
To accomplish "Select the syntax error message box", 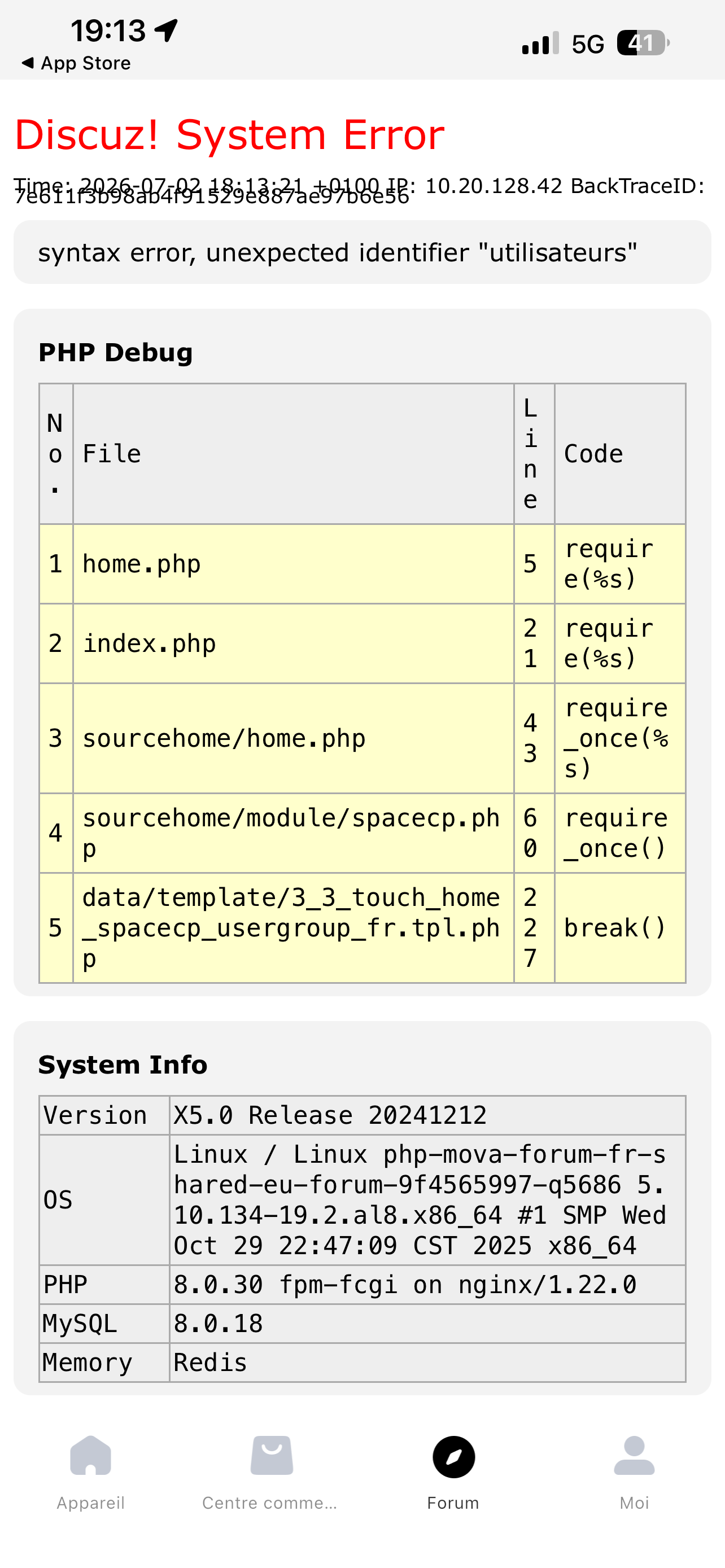I will click(362, 252).
